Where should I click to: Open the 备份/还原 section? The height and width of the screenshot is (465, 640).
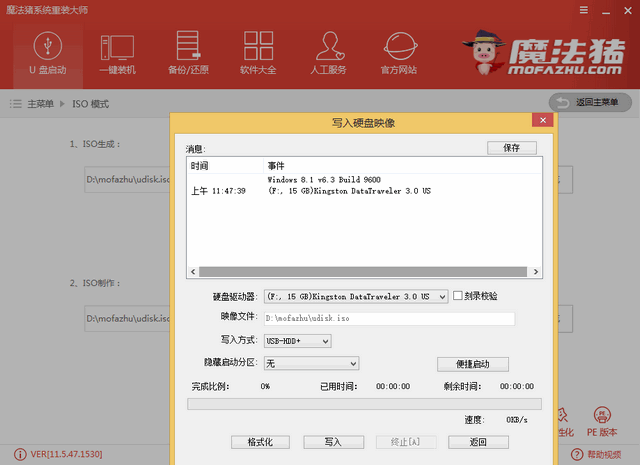(x=187, y=53)
